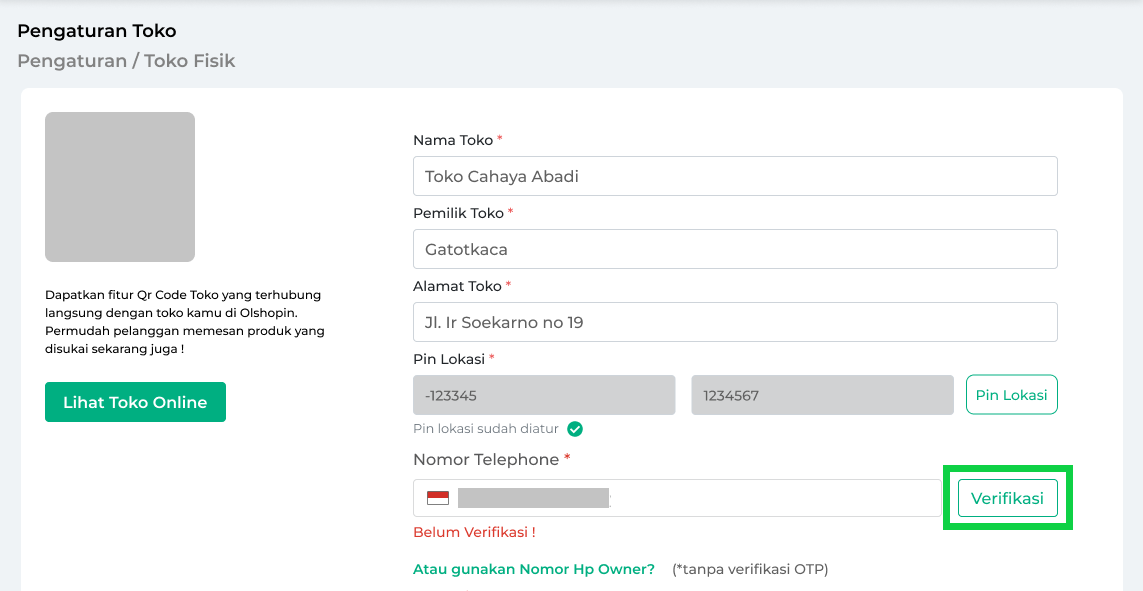Click the latitude field showing -123345
This screenshot has width=1143, height=591.
(x=544, y=395)
